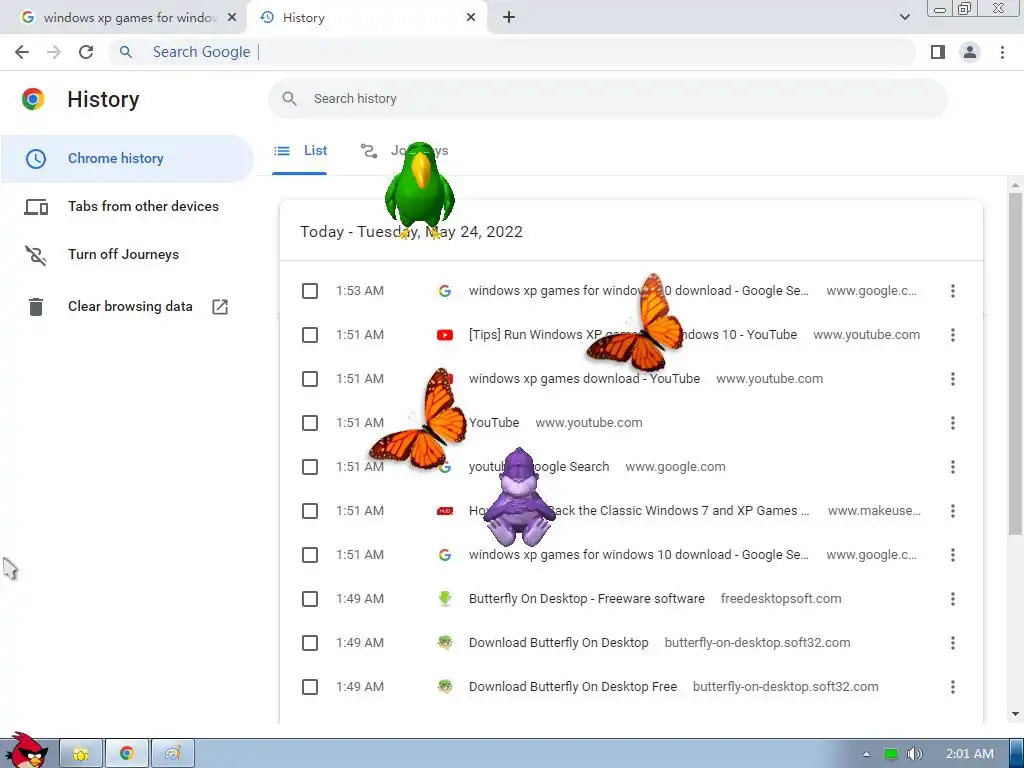The image size is (1024, 768).
Task: Open actions menu for Butterfly On Desktop - Freeware
Action: pos(953,599)
